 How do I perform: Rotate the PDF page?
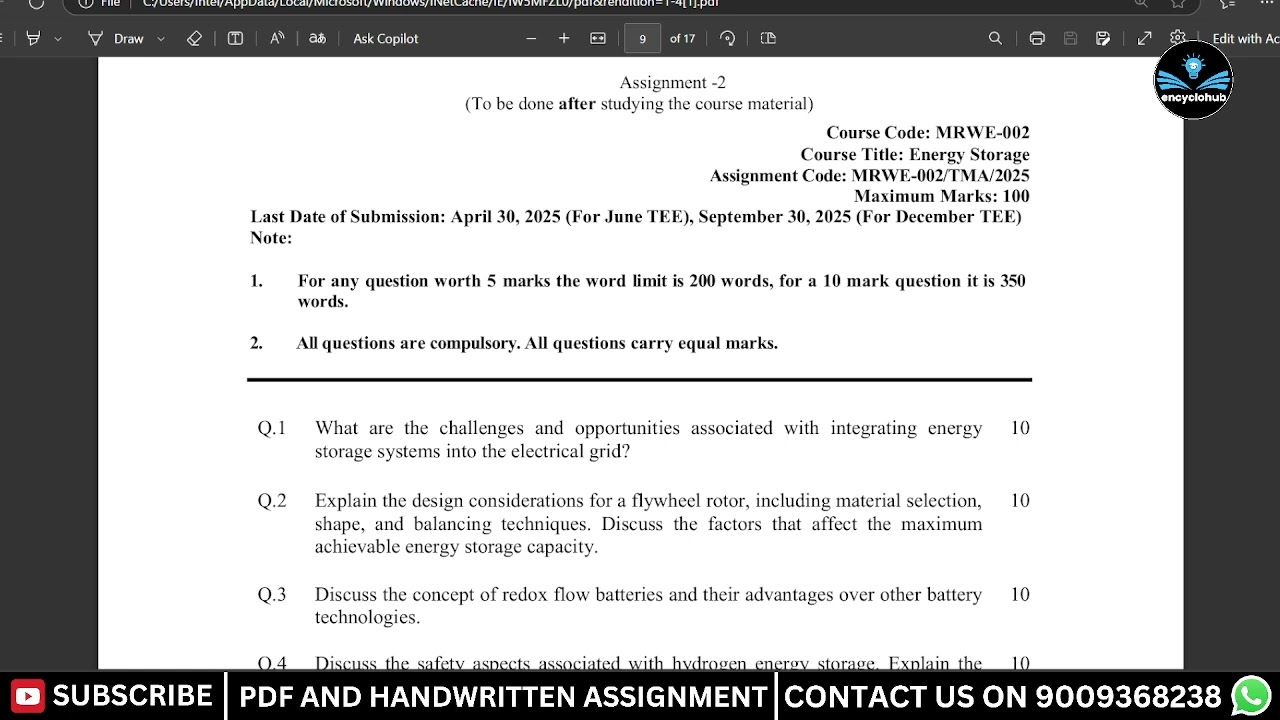pos(728,38)
